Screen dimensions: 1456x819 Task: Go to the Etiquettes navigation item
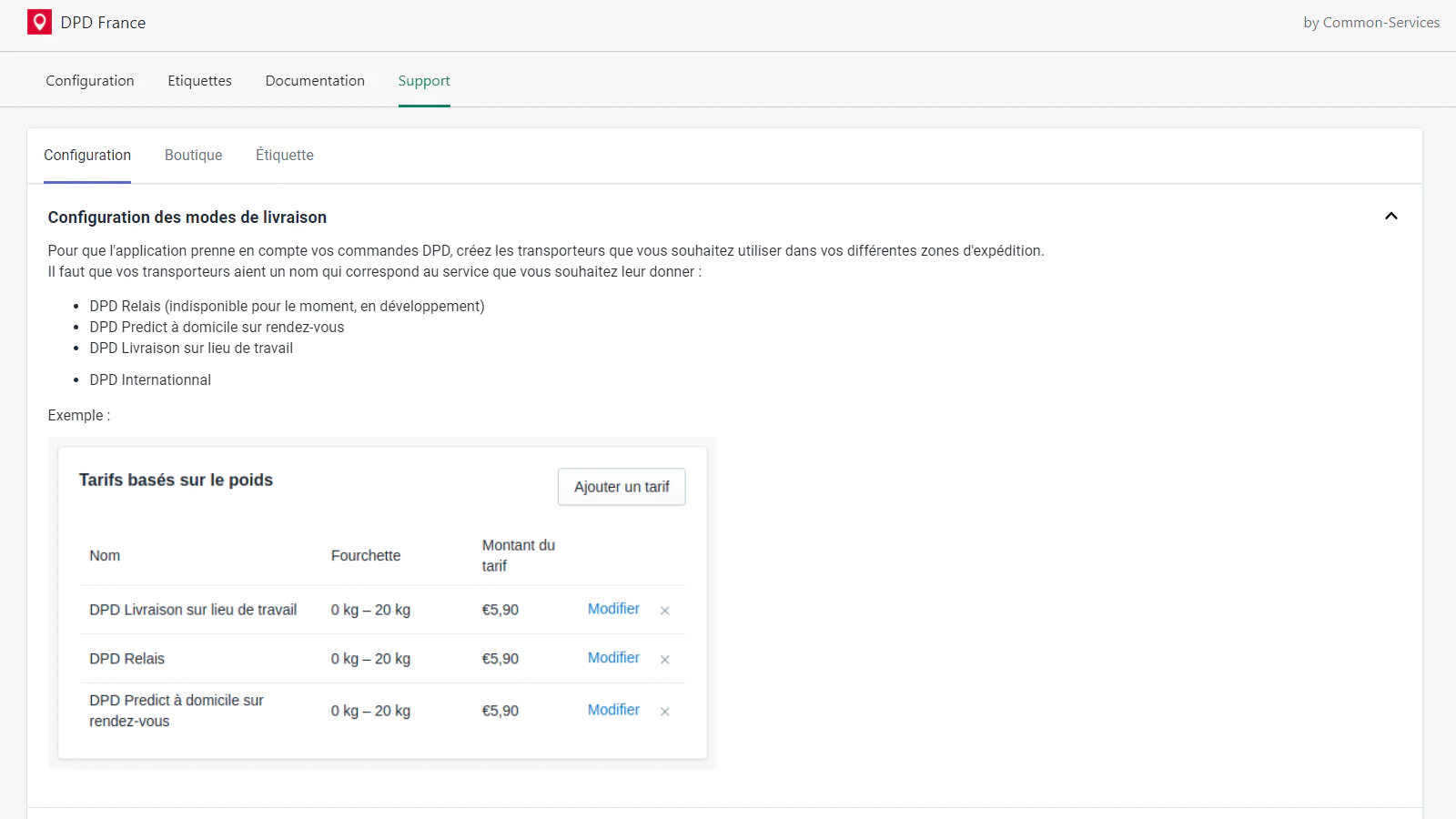199,81
